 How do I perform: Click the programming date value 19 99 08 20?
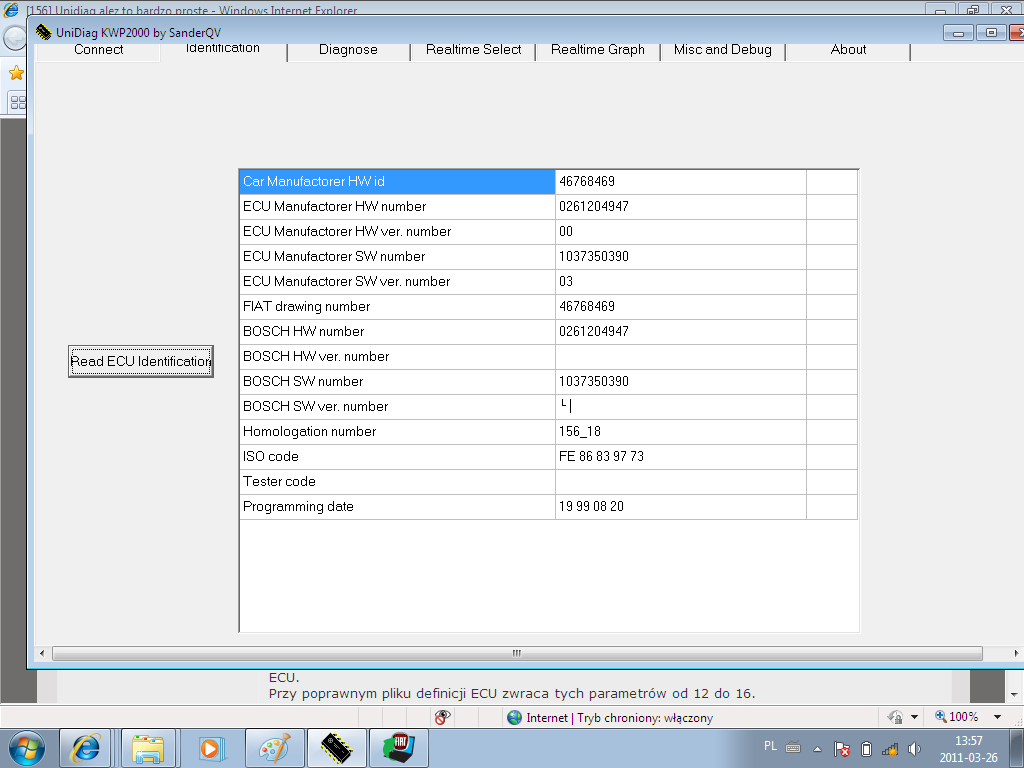[x=591, y=507]
